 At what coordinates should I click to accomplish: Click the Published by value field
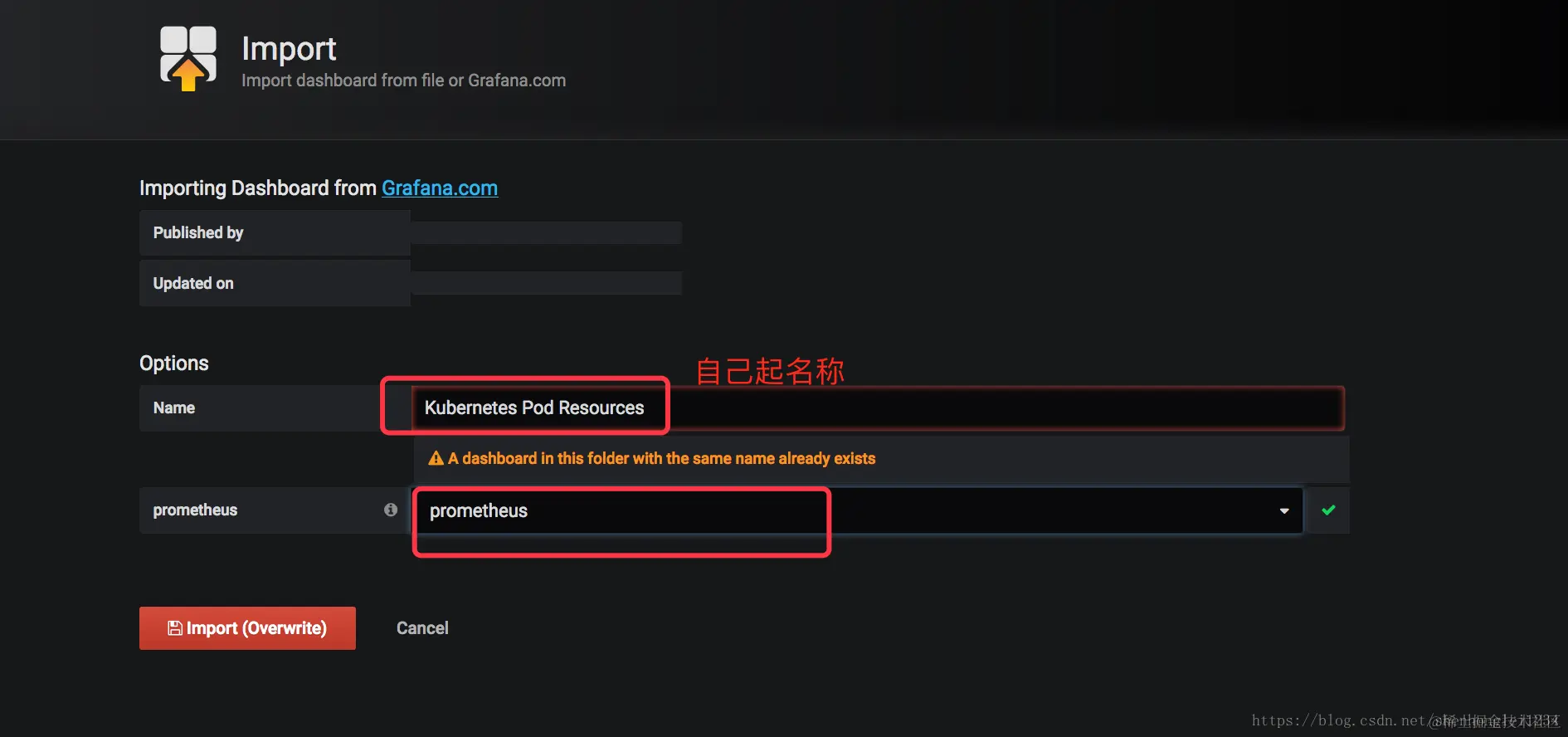(546, 232)
